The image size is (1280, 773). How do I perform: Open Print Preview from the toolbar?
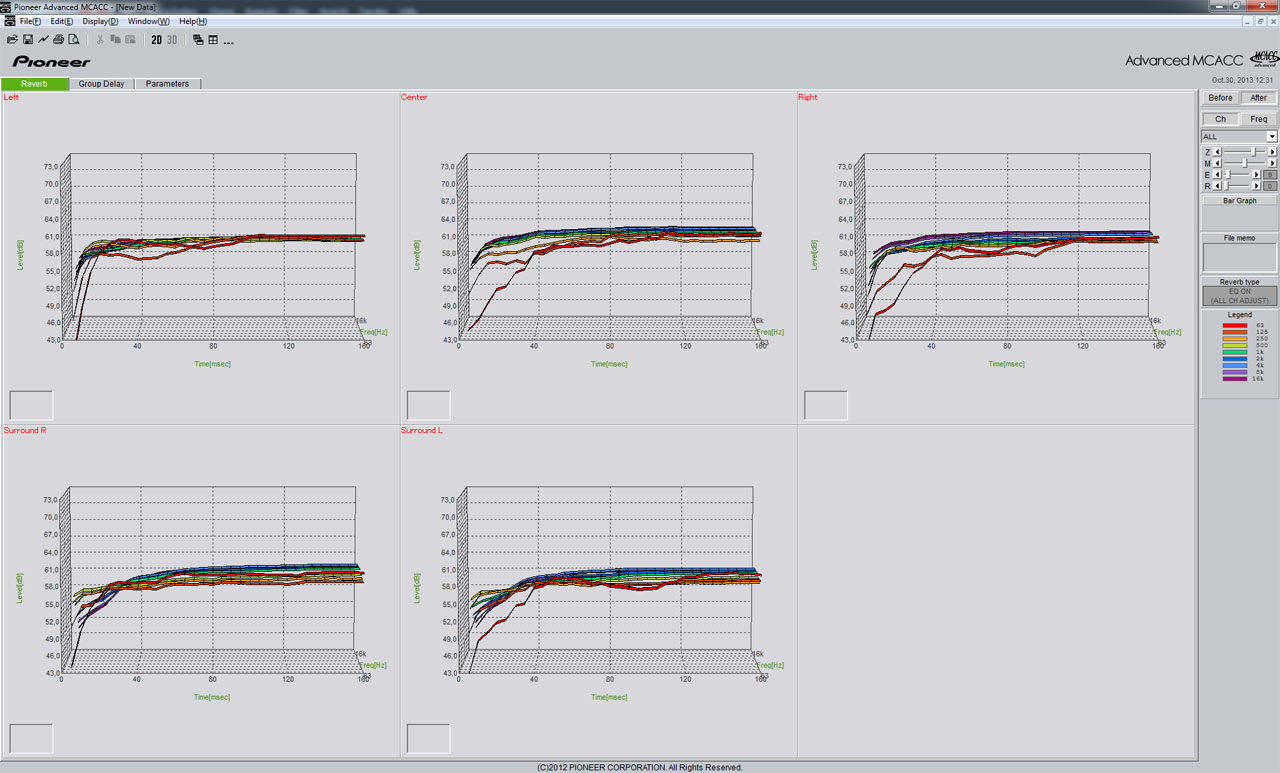point(74,40)
